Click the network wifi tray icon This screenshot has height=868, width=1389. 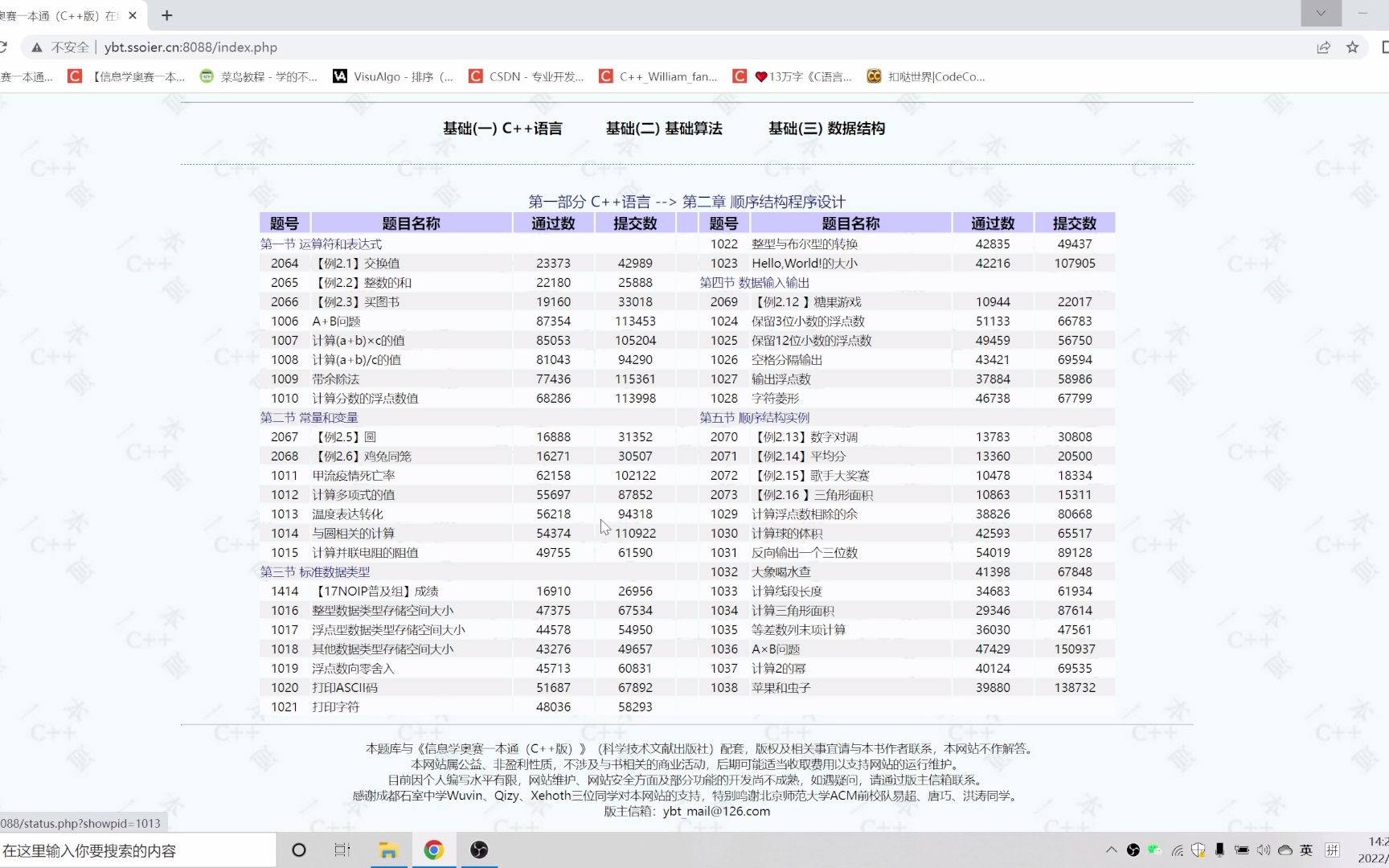(1178, 850)
